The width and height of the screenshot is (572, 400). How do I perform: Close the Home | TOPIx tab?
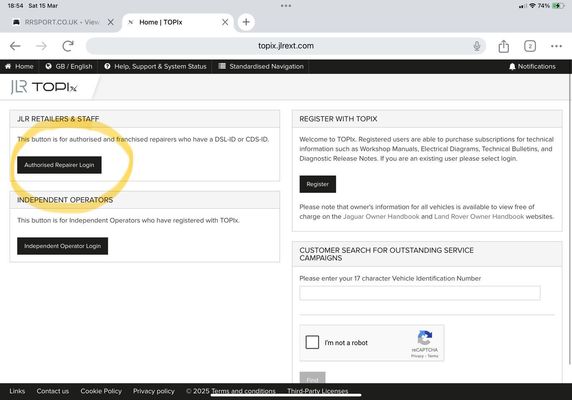click(225, 22)
